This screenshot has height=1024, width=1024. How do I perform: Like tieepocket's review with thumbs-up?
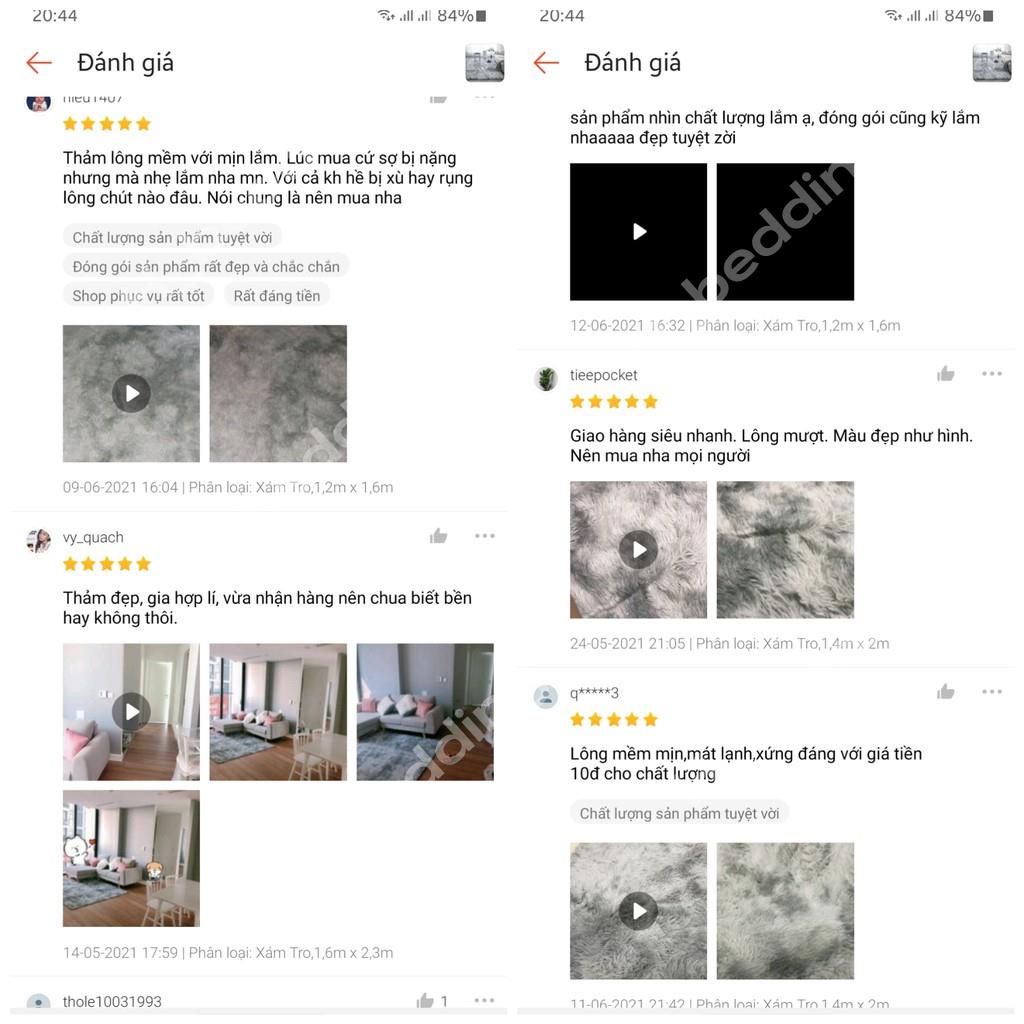click(946, 374)
